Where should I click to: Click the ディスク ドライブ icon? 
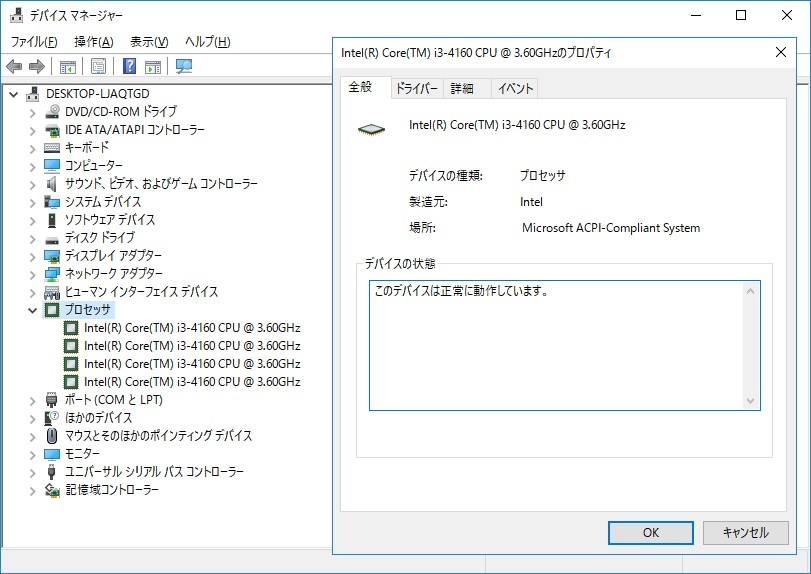[52, 239]
